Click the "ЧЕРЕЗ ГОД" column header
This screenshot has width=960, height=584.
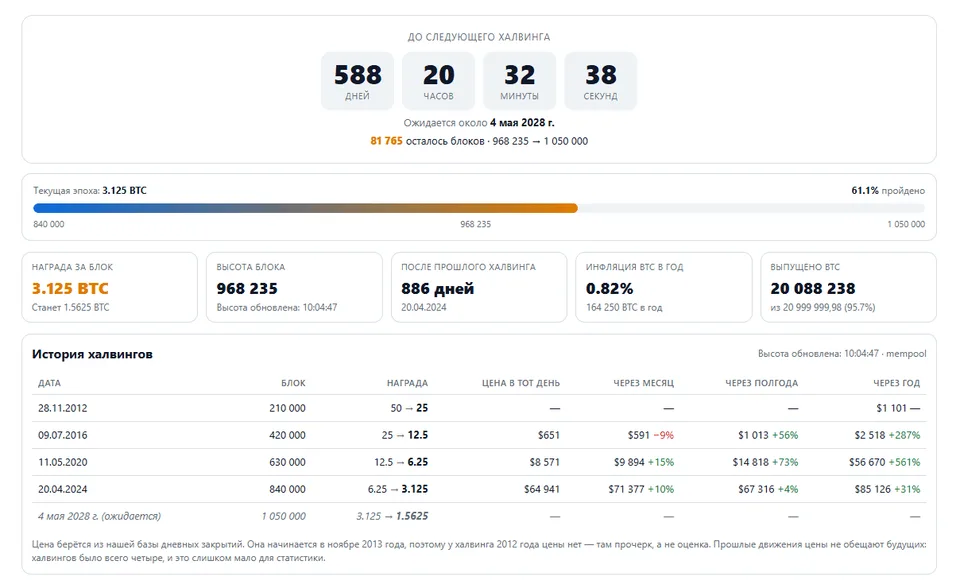(x=896, y=383)
